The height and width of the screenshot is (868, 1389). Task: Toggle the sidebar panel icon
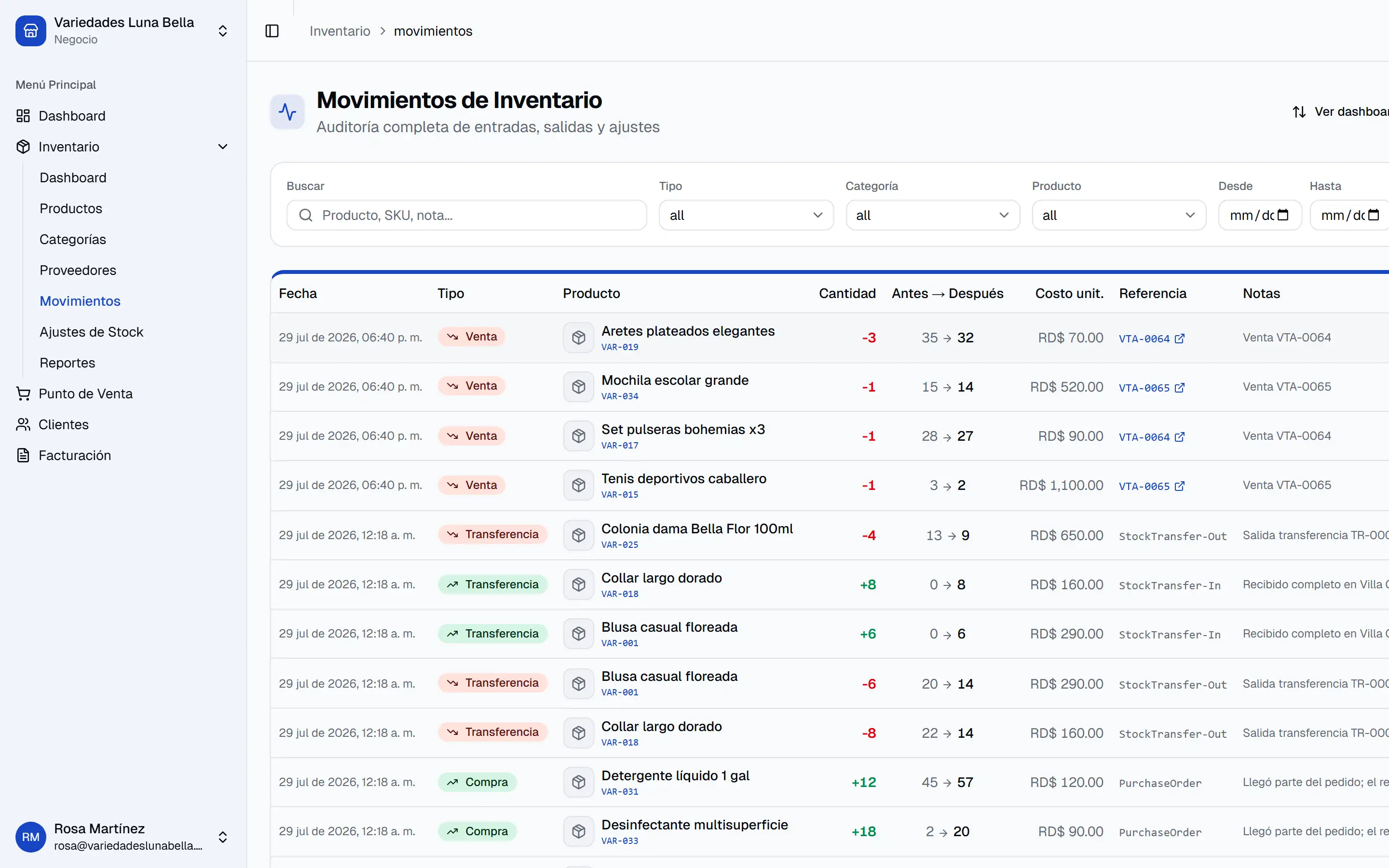pos(272,31)
